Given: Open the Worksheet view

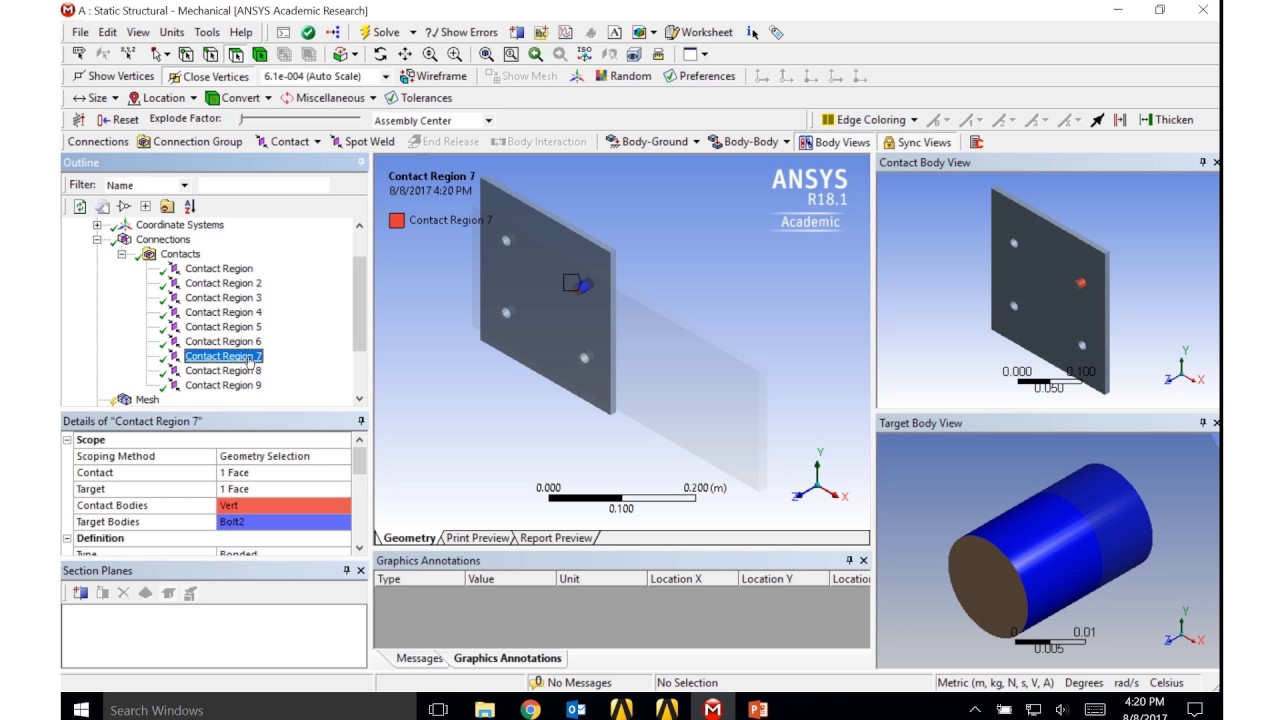Looking at the screenshot, I should 698,32.
